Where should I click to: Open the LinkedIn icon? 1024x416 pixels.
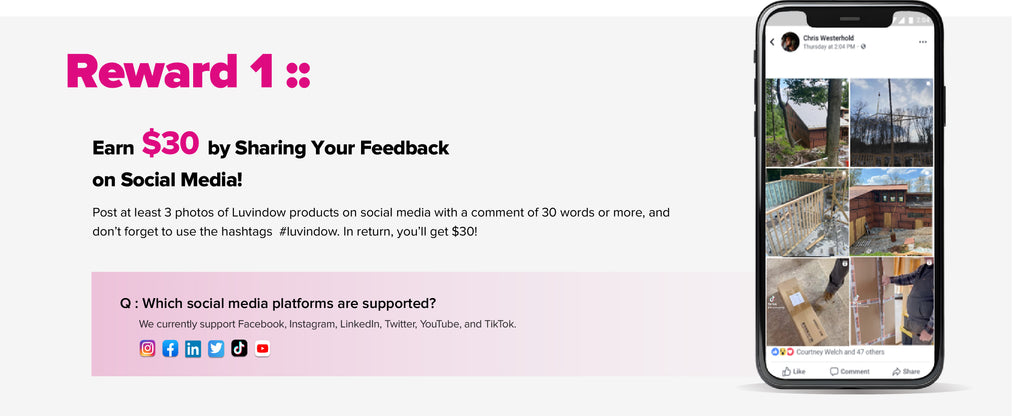193,349
